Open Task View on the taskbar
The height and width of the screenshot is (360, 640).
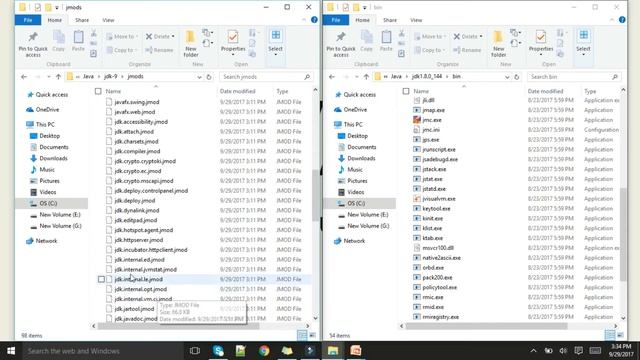coord(195,351)
